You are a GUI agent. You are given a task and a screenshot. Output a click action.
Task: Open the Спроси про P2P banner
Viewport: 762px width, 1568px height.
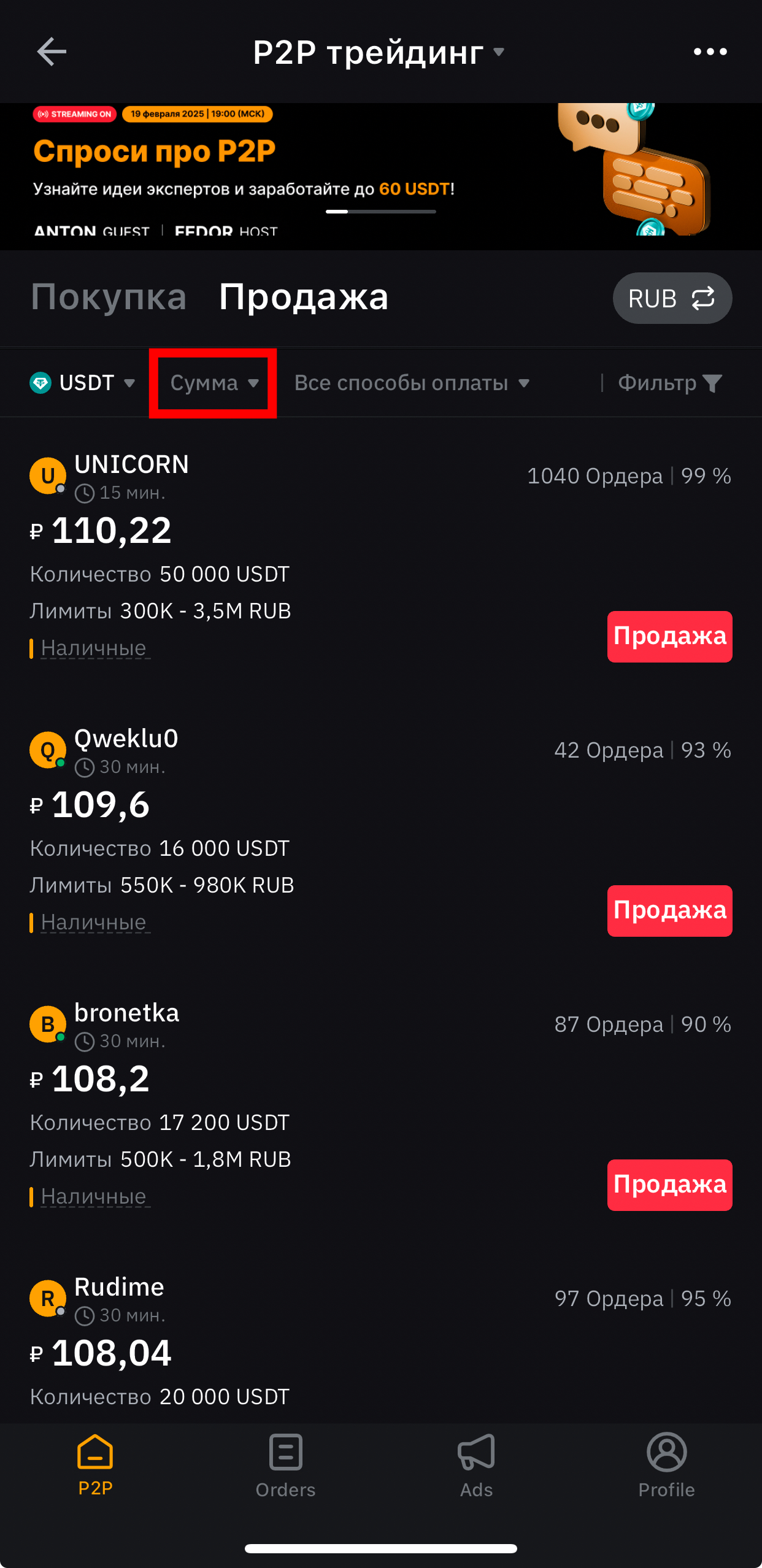tap(381, 177)
